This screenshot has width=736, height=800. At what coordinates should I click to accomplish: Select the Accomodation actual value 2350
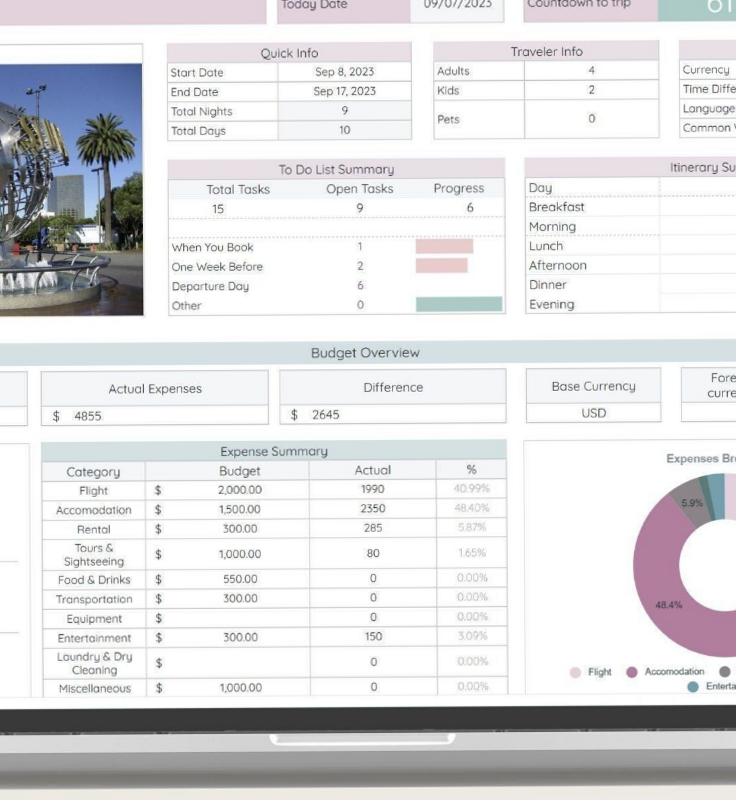point(372,509)
